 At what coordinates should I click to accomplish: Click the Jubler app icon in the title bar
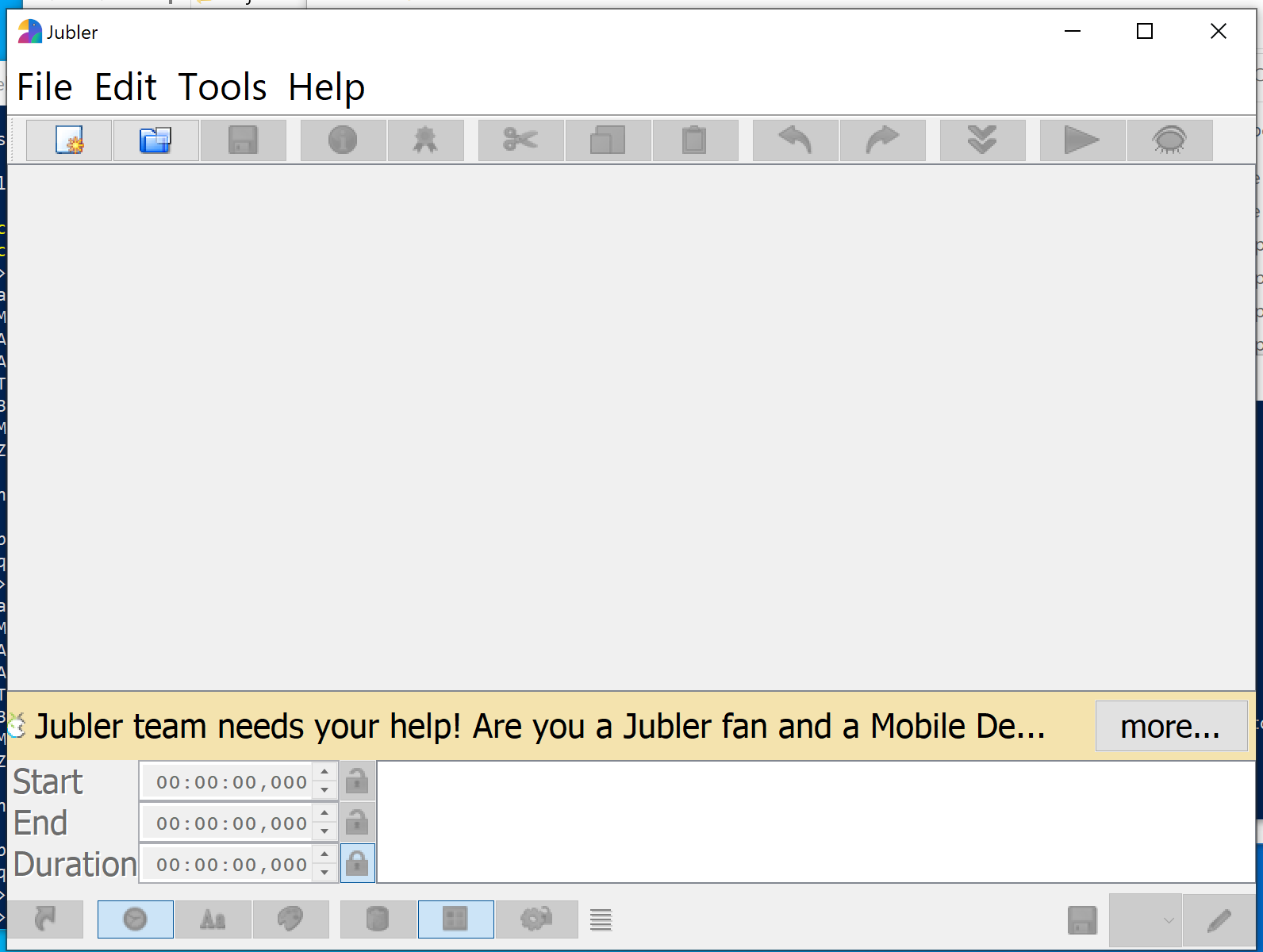(30, 32)
